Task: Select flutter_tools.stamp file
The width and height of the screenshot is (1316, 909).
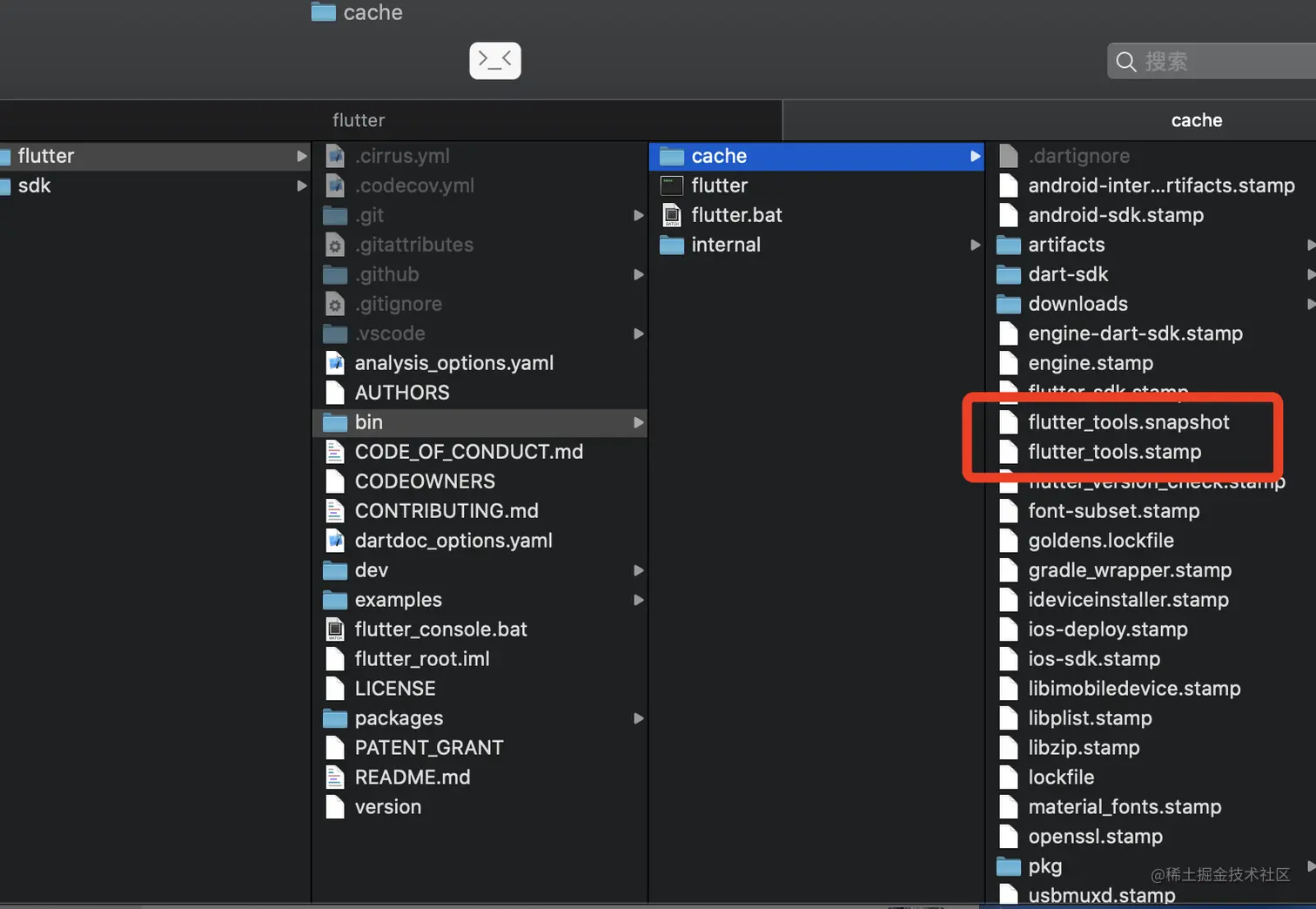Action: pos(1114,452)
